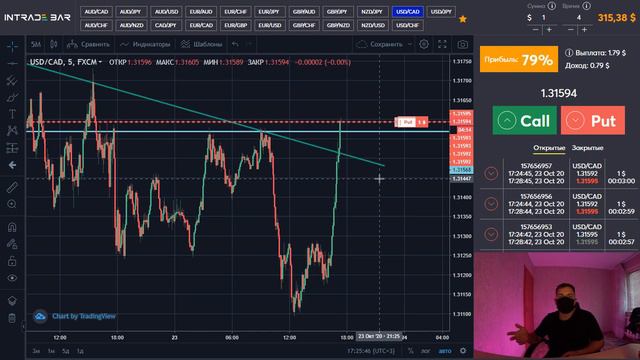Take a chart snapshot with camera icon
The width and height of the screenshot is (640, 360).
[462, 44]
